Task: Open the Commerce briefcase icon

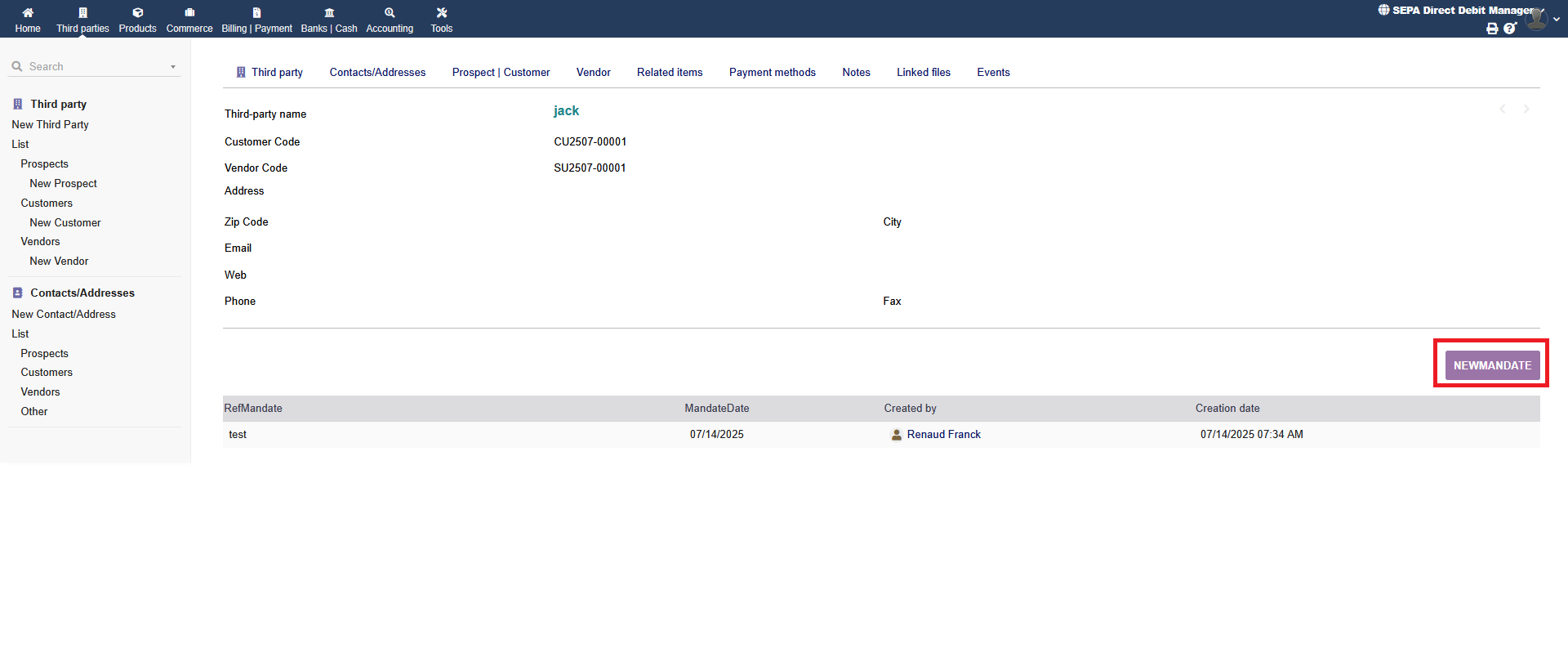Action: [x=189, y=13]
